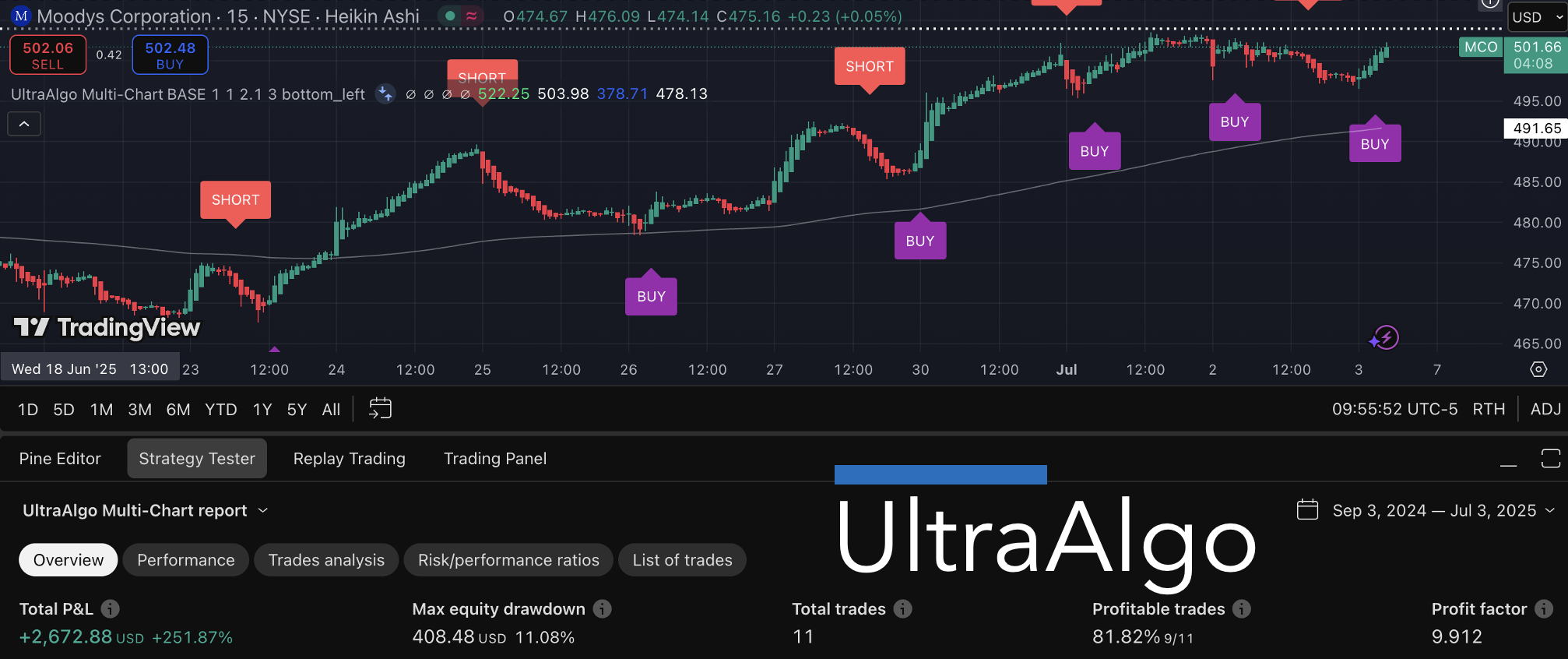Click calendar icon beside the date range
Viewport: 1568px width, 659px height.
1307,510
